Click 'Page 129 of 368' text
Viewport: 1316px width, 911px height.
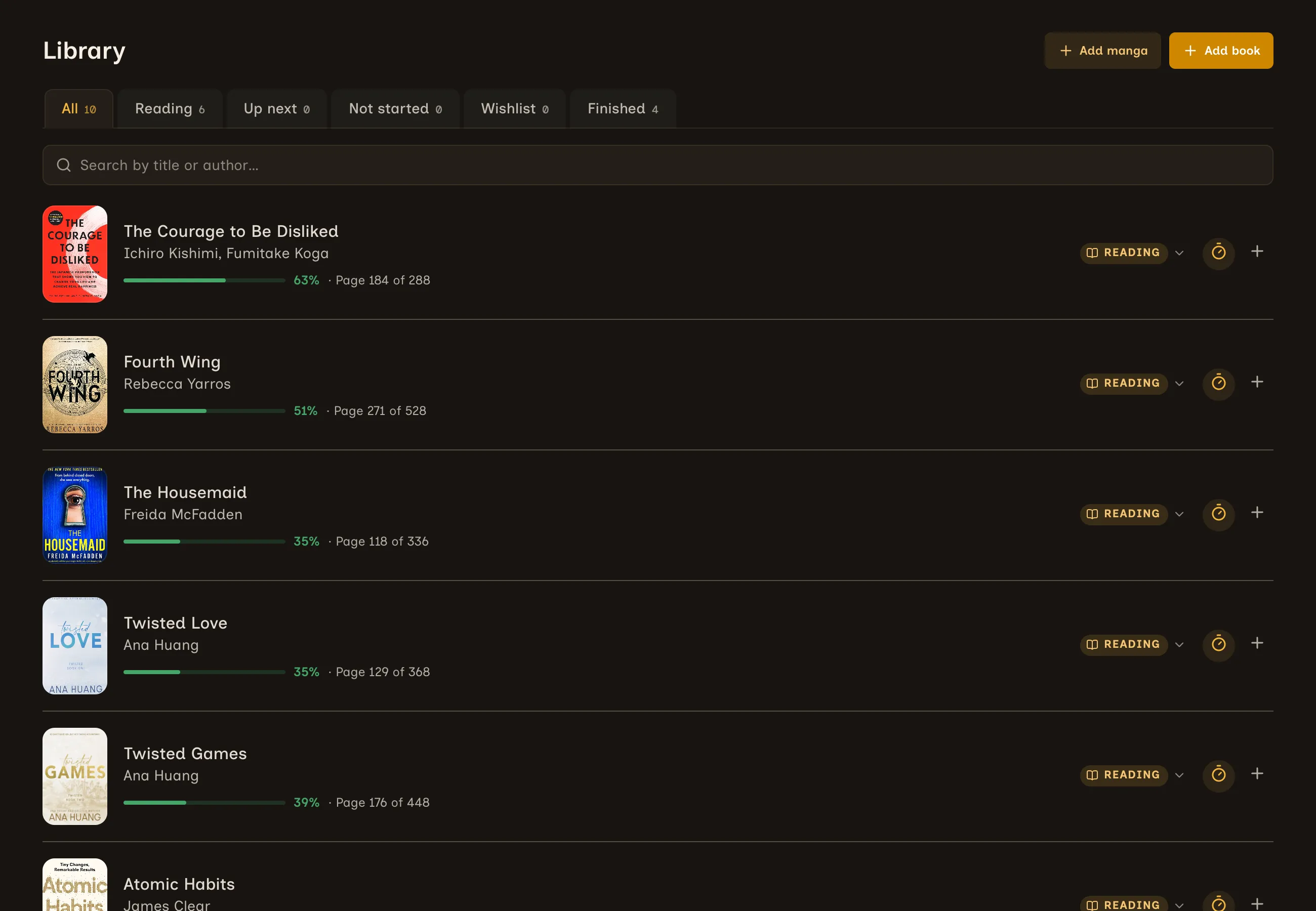pos(383,672)
